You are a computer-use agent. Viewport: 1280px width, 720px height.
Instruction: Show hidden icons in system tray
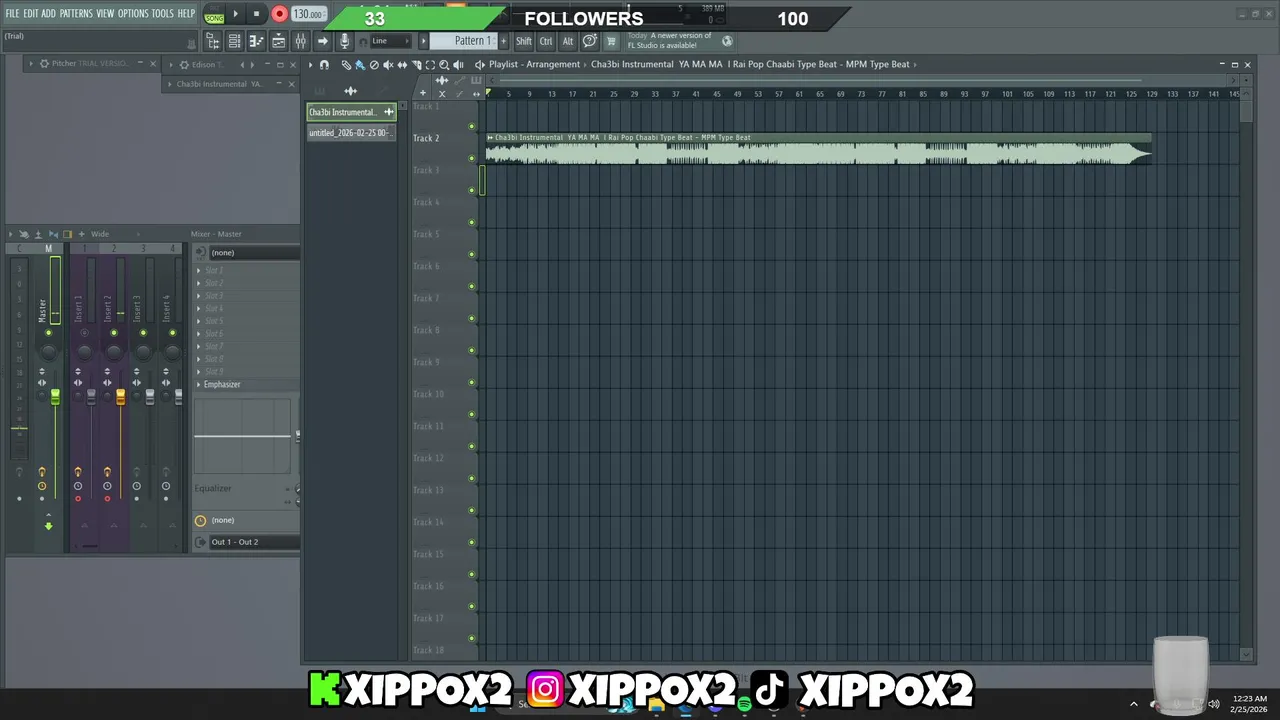tap(1133, 704)
